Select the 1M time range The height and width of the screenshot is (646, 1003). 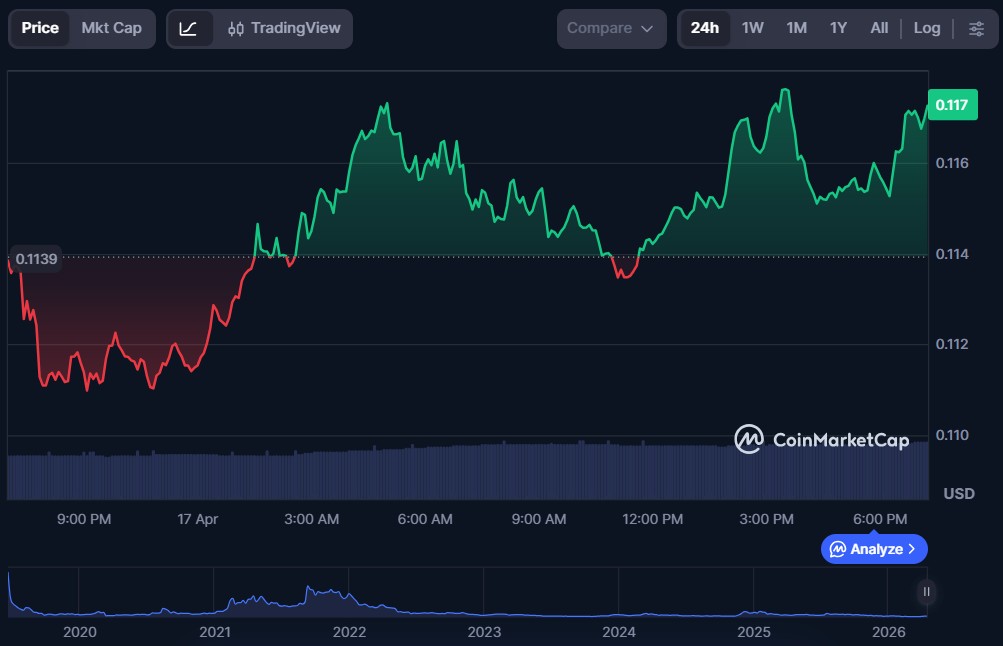pos(796,28)
